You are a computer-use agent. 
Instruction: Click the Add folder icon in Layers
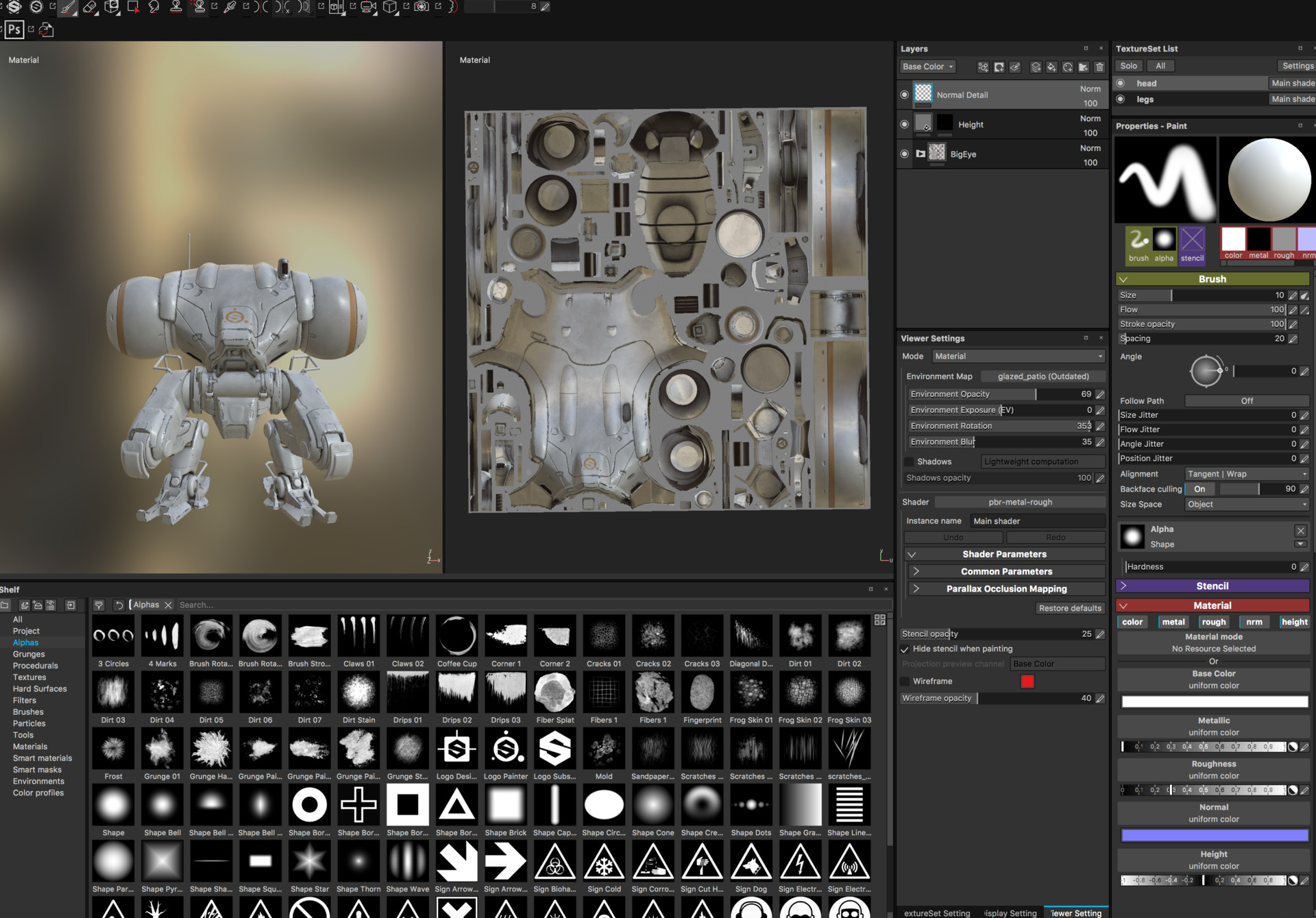pyautogui.click(x=1083, y=67)
